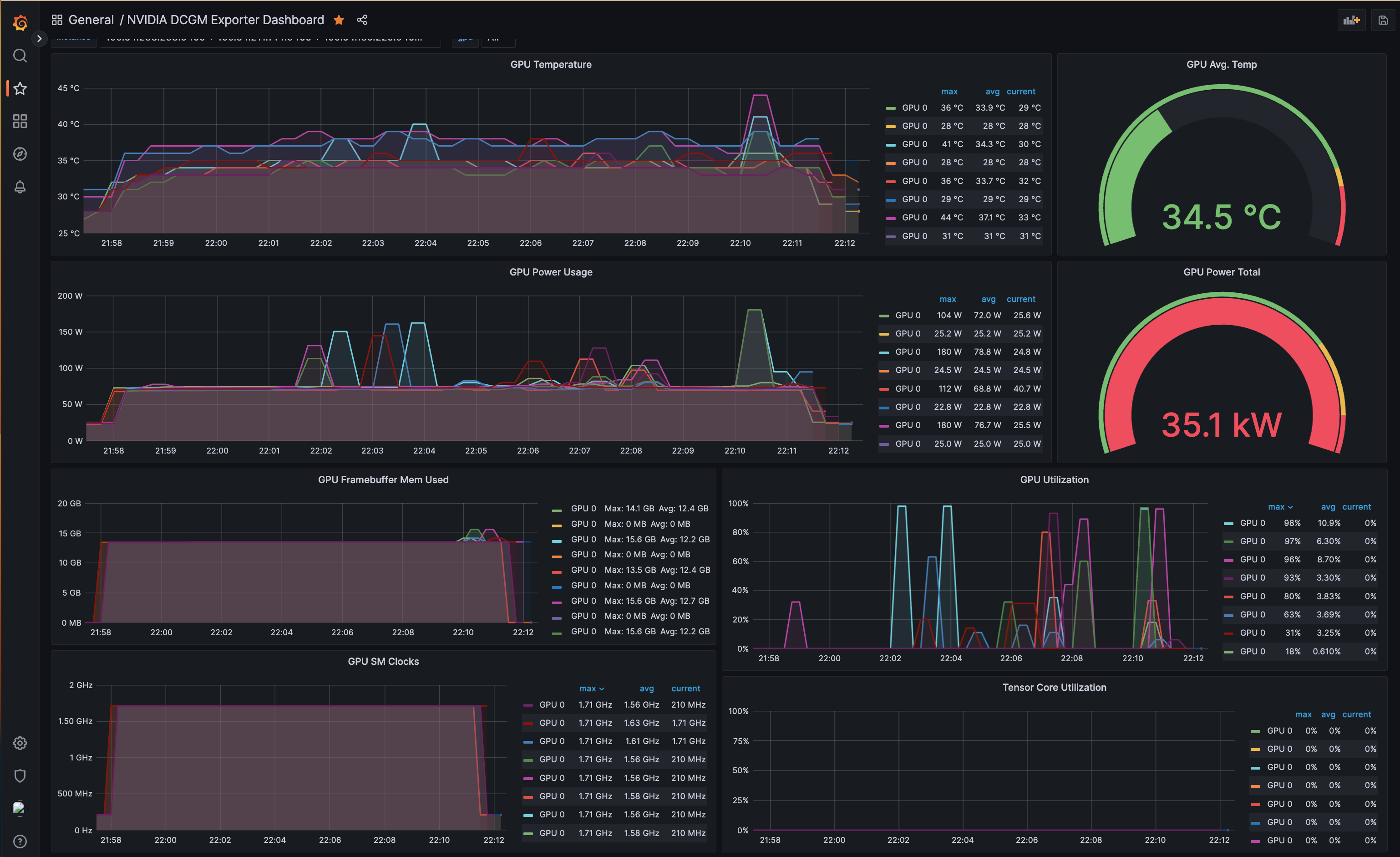Unstar the dashboard with the star icon

[339, 20]
